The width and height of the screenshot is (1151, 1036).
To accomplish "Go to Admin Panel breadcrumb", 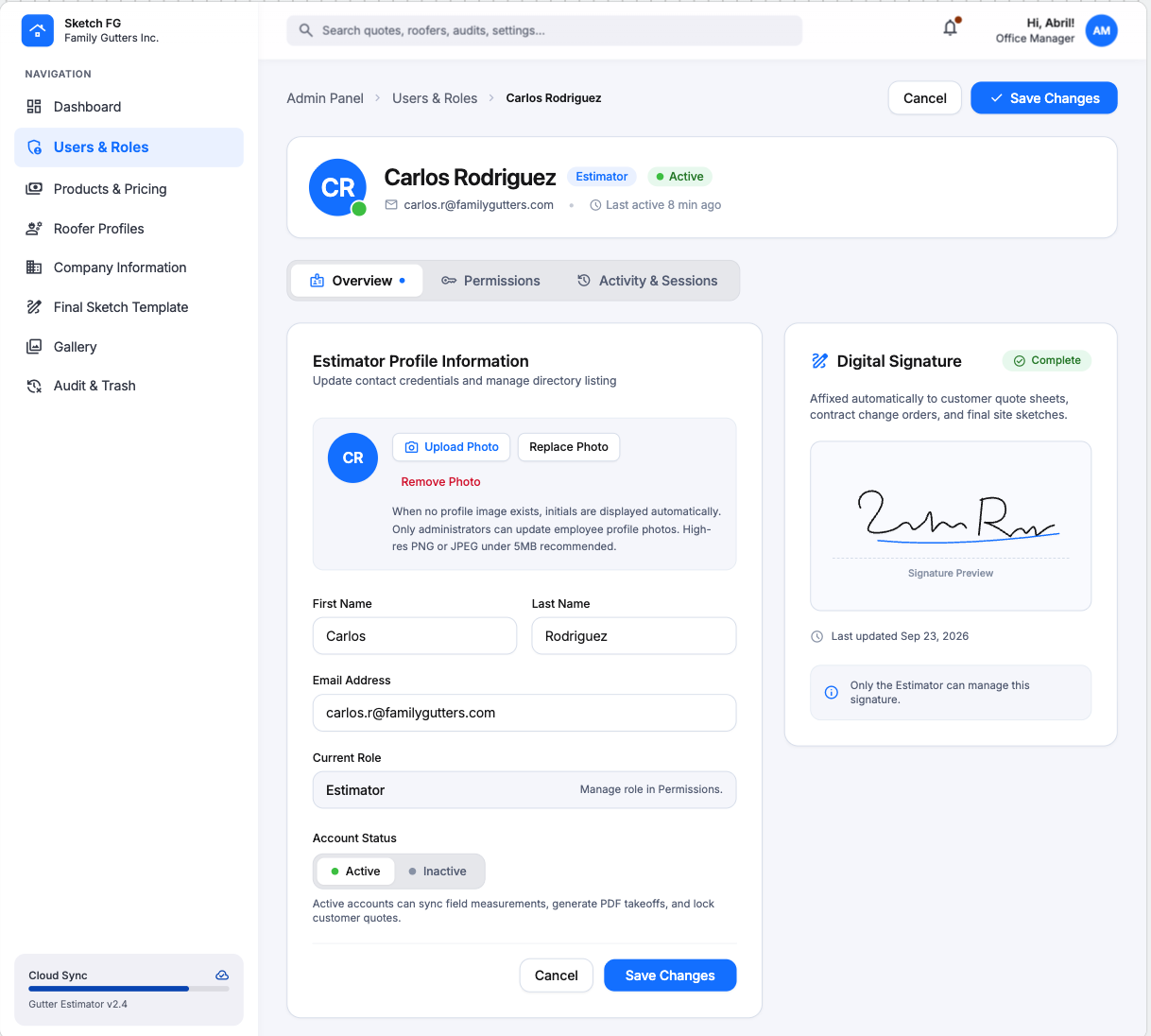I will tap(325, 98).
